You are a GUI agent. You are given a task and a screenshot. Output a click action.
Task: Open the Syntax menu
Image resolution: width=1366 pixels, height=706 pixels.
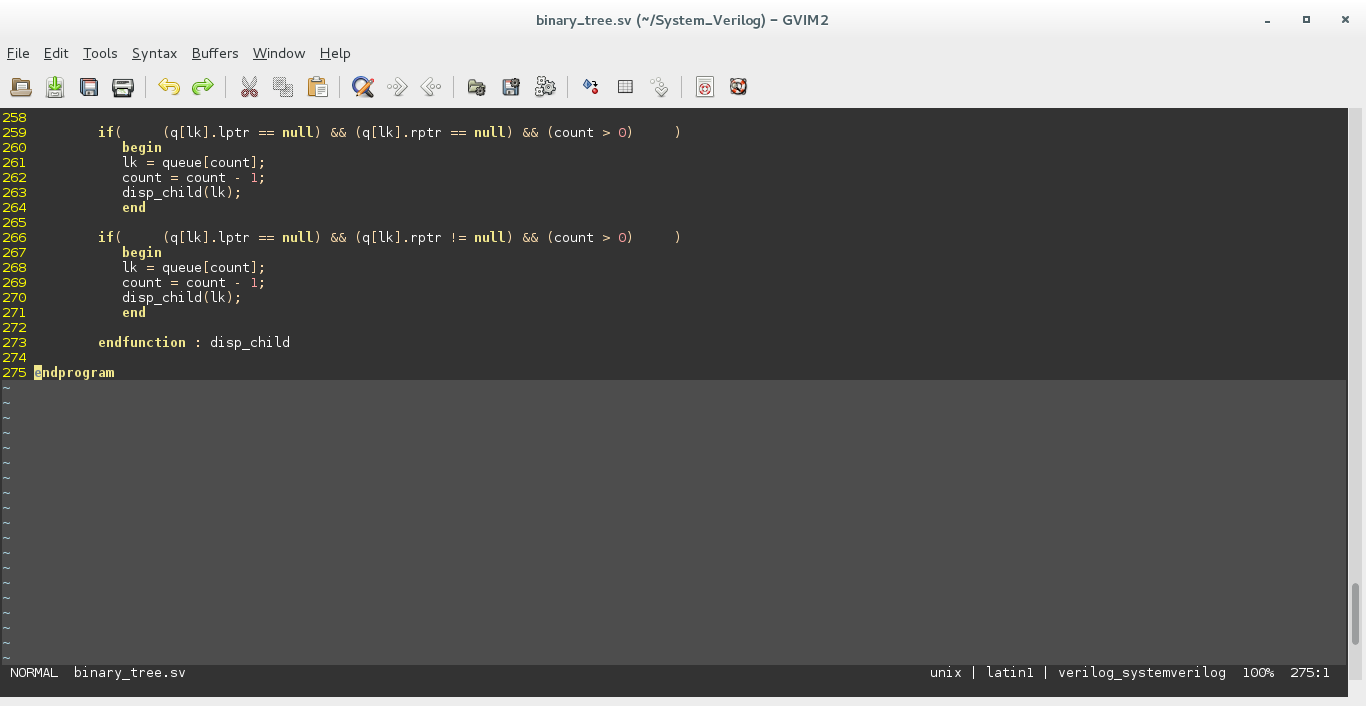pos(154,53)
